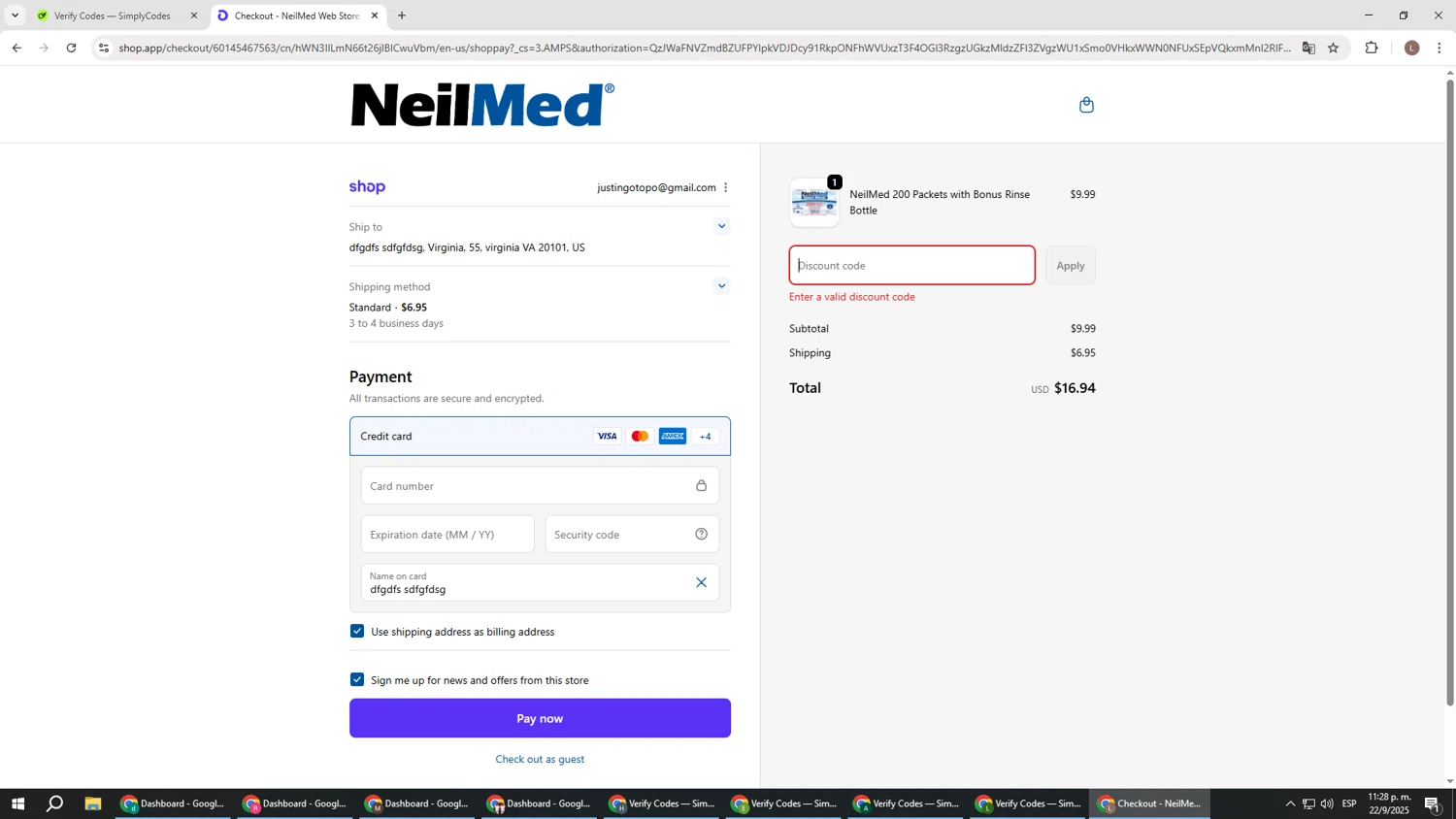The height and width of the screenshot is (819, 1456).
Task: Select the Checkout NeilMed tab
Action: click(296, 16)
